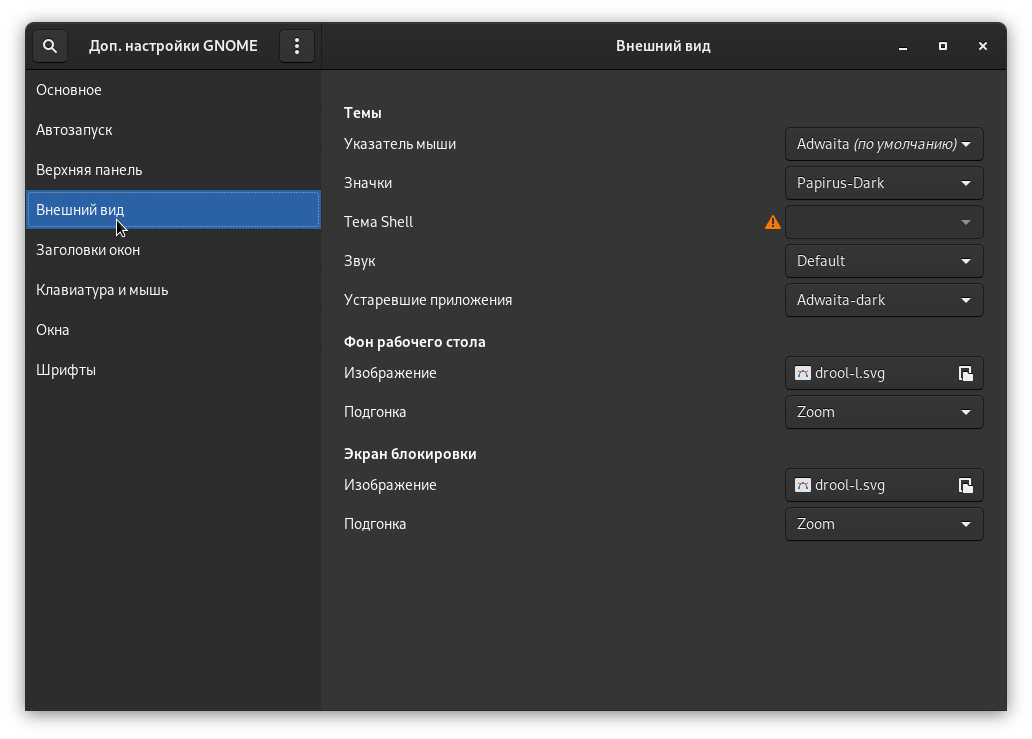Click the desktop background file chooser icon
This screenshot has height=739, width=1032.
pos(965,373)
